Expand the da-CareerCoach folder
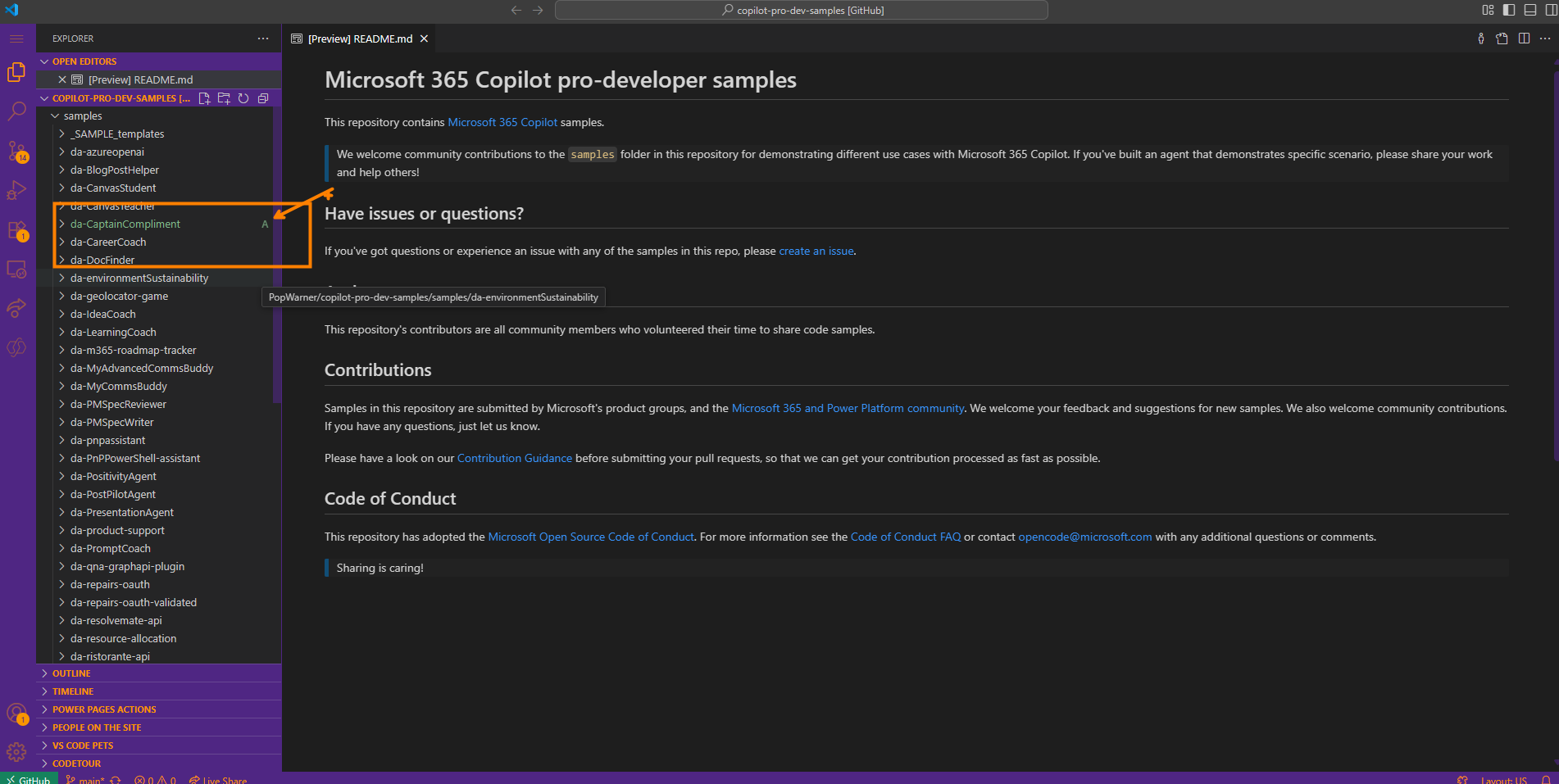The width and height of the screenshot is (1559, 784). 154,242
